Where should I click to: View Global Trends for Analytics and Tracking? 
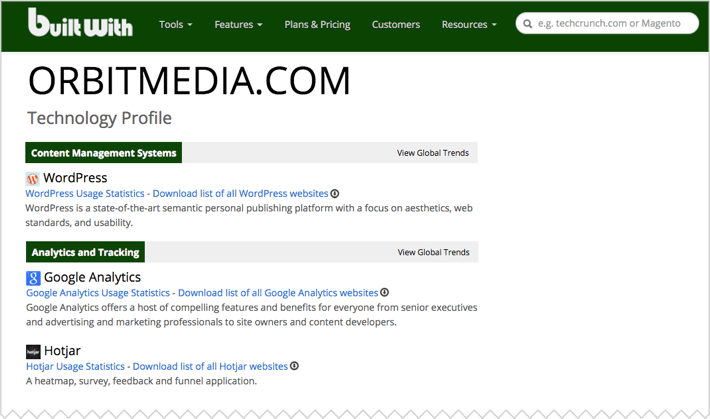[x=433, y=252]
